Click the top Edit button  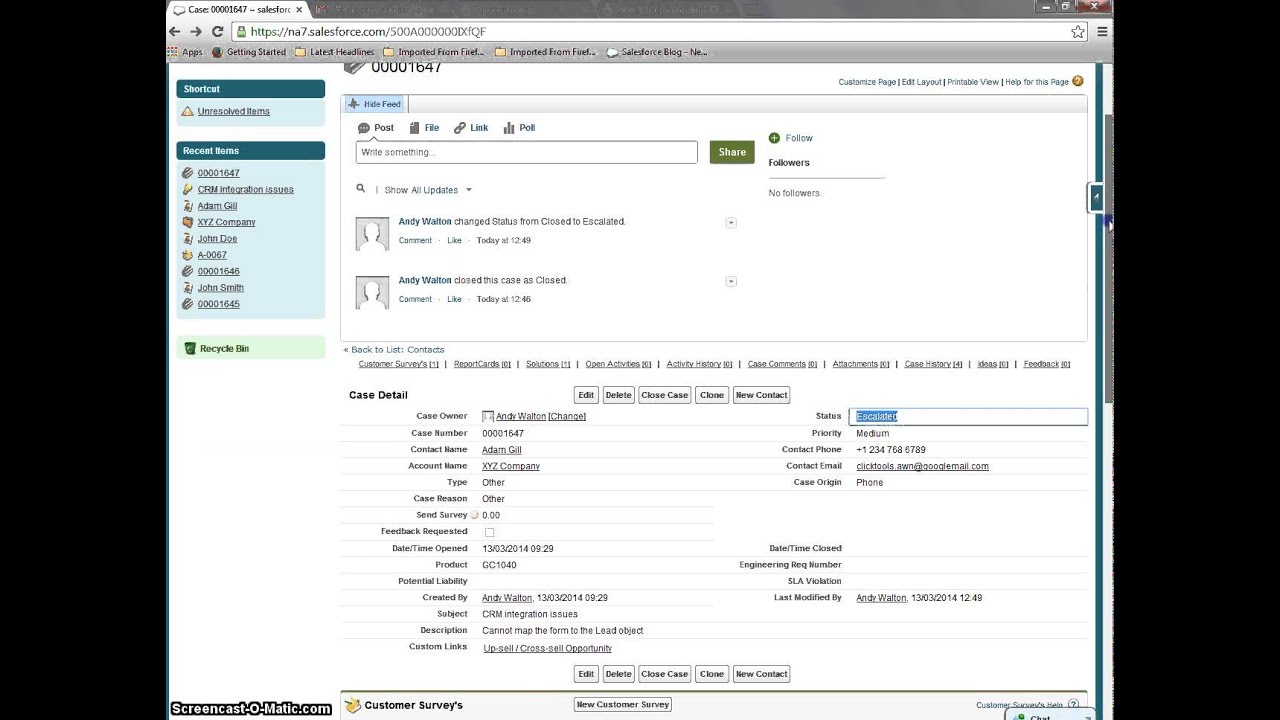tap(586, 395)
